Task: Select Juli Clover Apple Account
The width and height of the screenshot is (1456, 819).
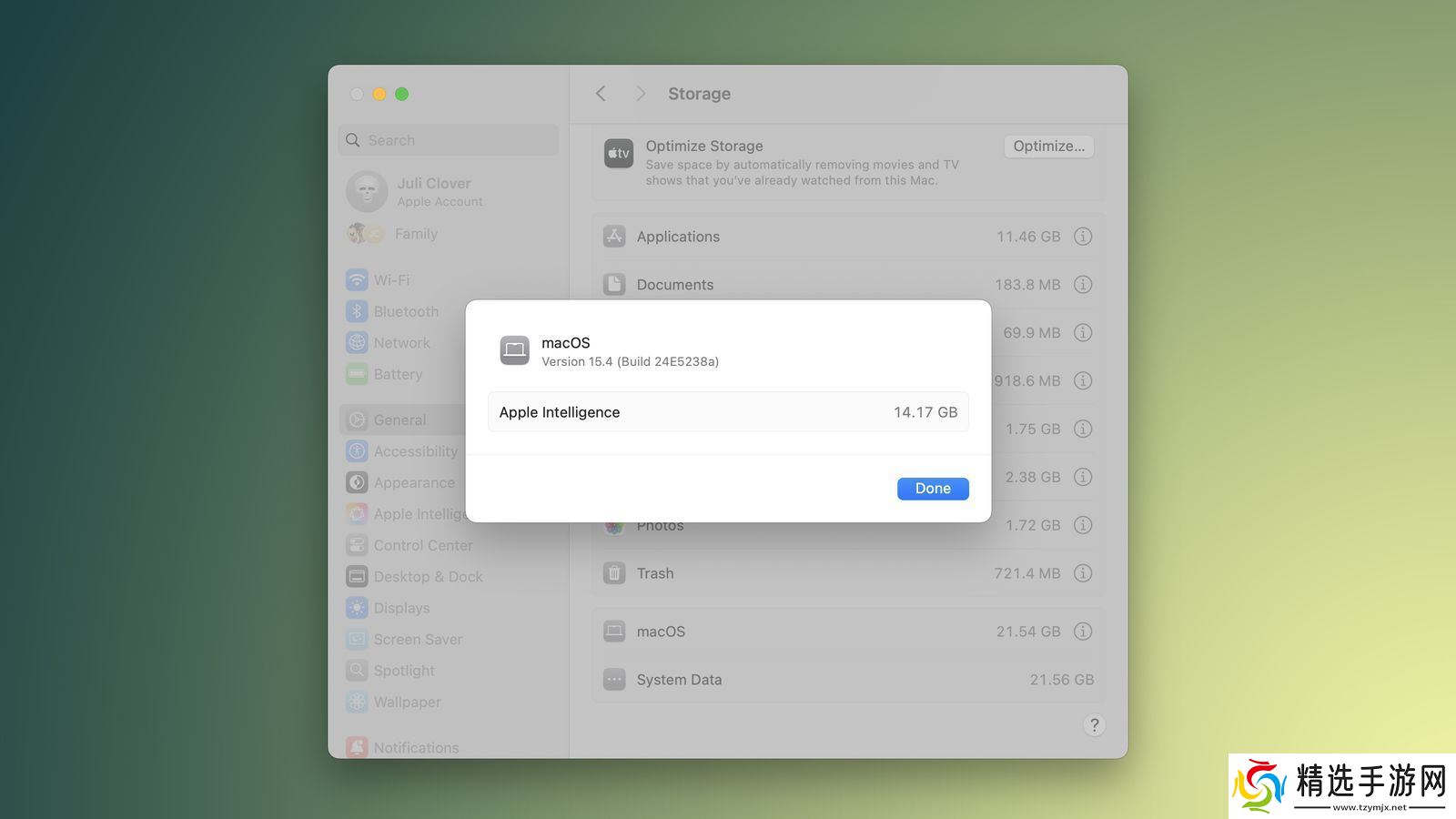Action: pos(433,191)
